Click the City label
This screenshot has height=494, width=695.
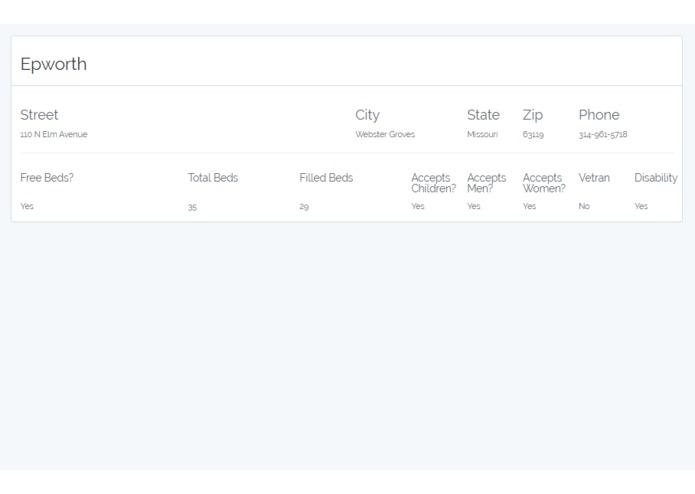(x=367, y=115)
